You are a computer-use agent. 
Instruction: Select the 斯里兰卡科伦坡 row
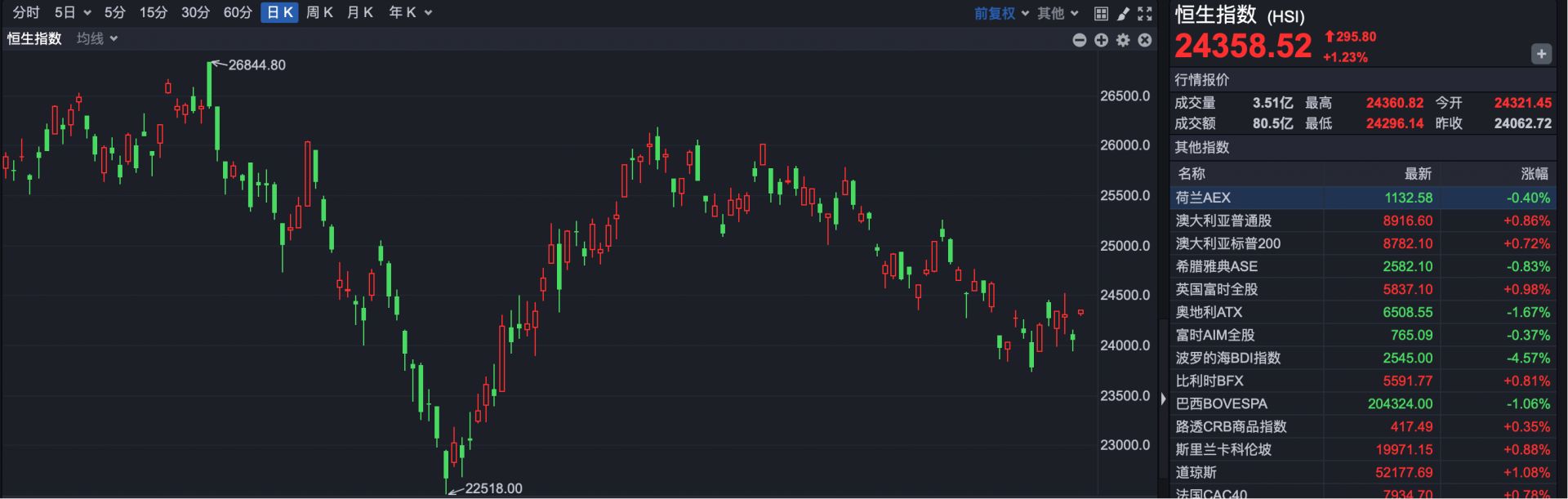(1363, 449)
